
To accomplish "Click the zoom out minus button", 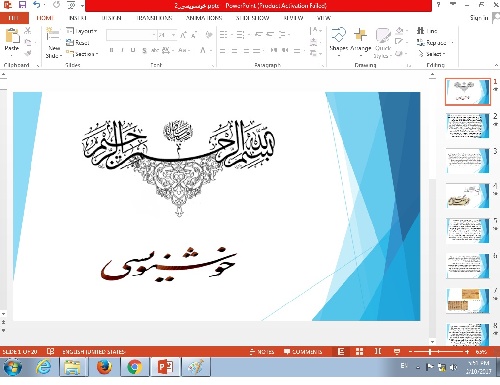I will [410, 352].
